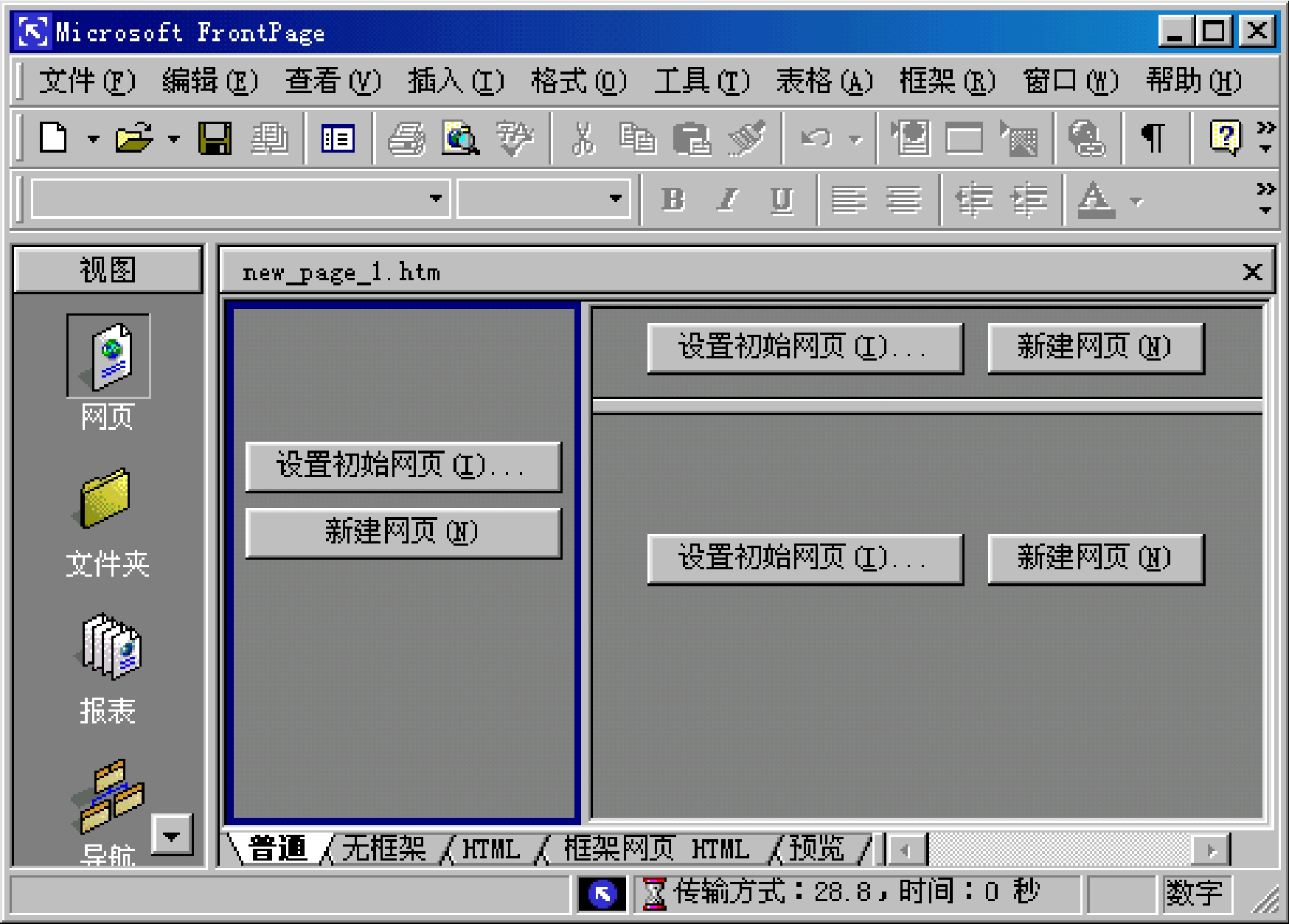This screenshot has height=924, width=1289.
Task: Click the Hyperlink globe icon
Action: tap(1086, 138)
